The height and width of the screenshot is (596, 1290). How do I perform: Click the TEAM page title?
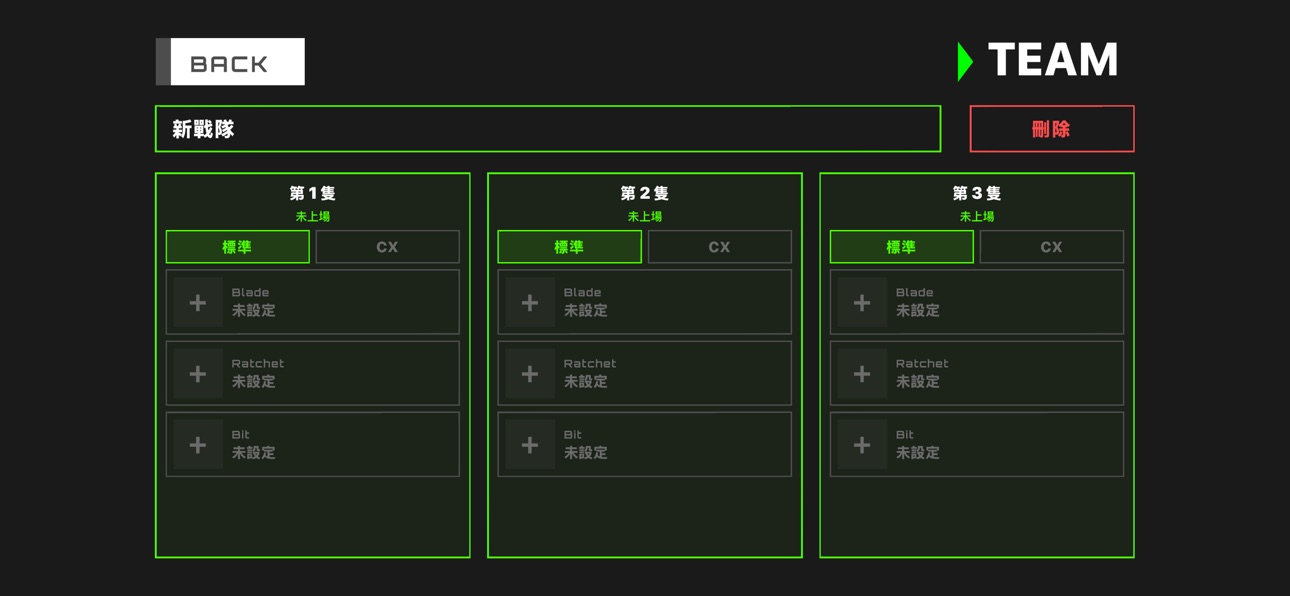1053,61
